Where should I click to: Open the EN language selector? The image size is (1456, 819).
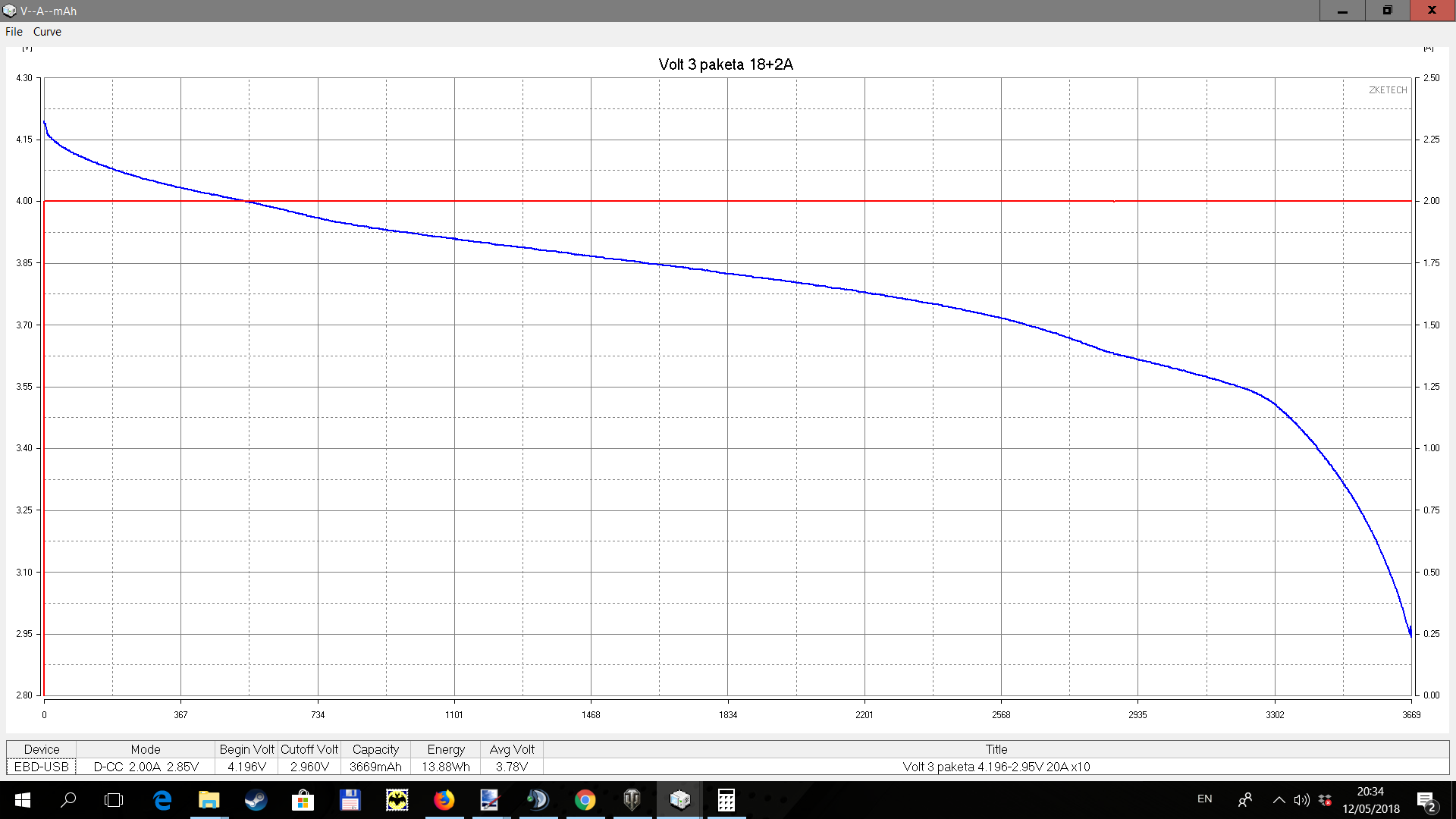(x=1204, y=799)
